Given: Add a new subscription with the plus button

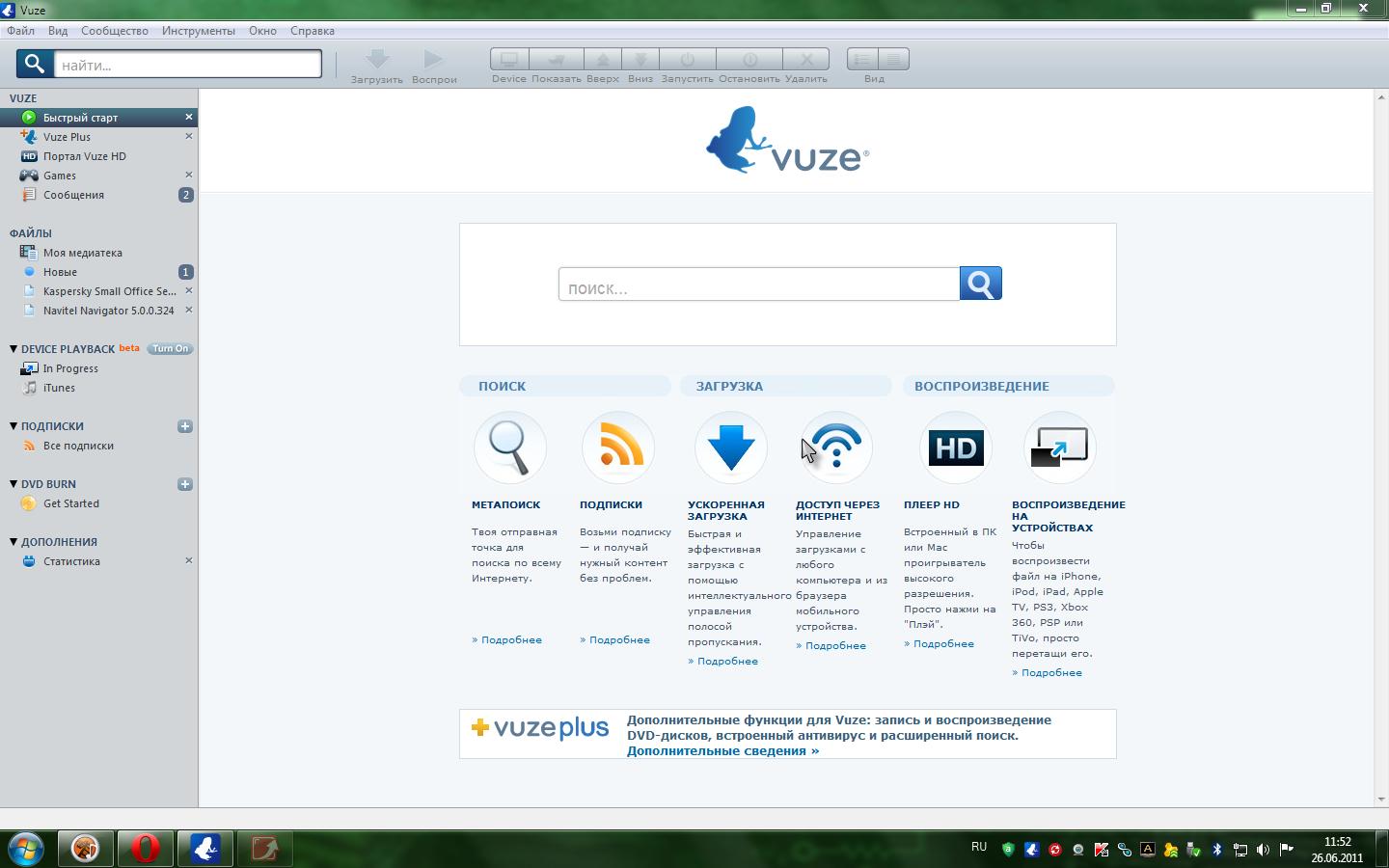Looking at the screenshot, I should tap(185, 426).
